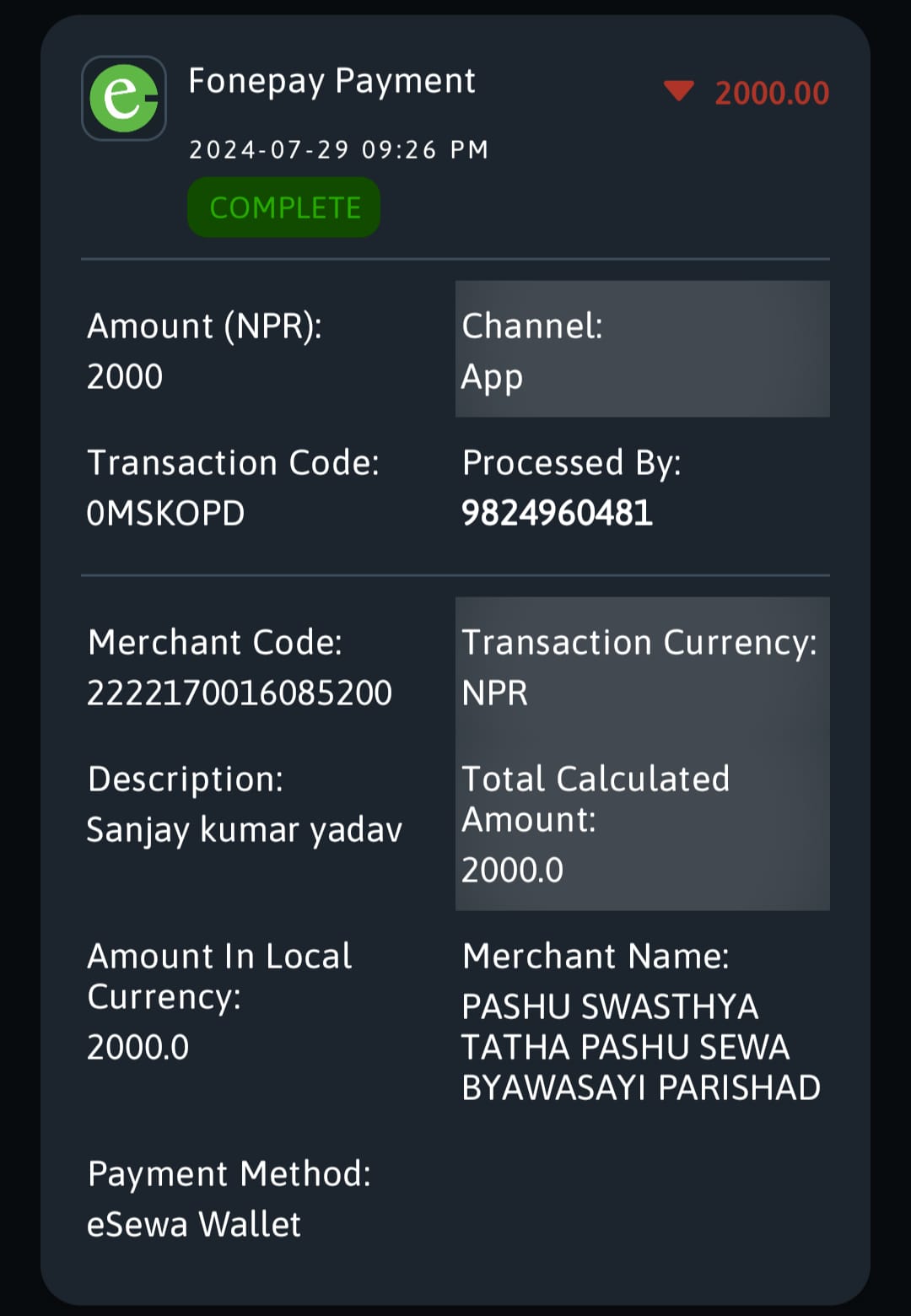This screenshot has width=911, height=1316.
Task: Select the Fonepay Payment title
Action: tap(332, 81)
